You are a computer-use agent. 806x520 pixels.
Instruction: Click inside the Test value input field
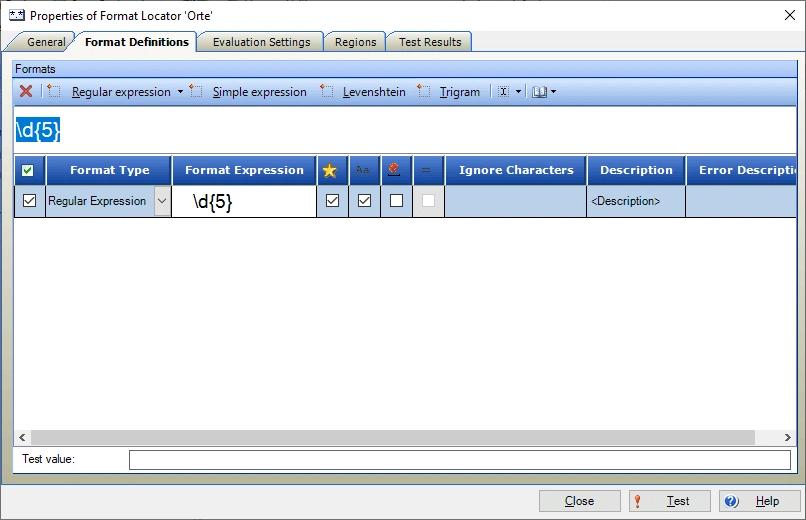click(x=459, y=460)
